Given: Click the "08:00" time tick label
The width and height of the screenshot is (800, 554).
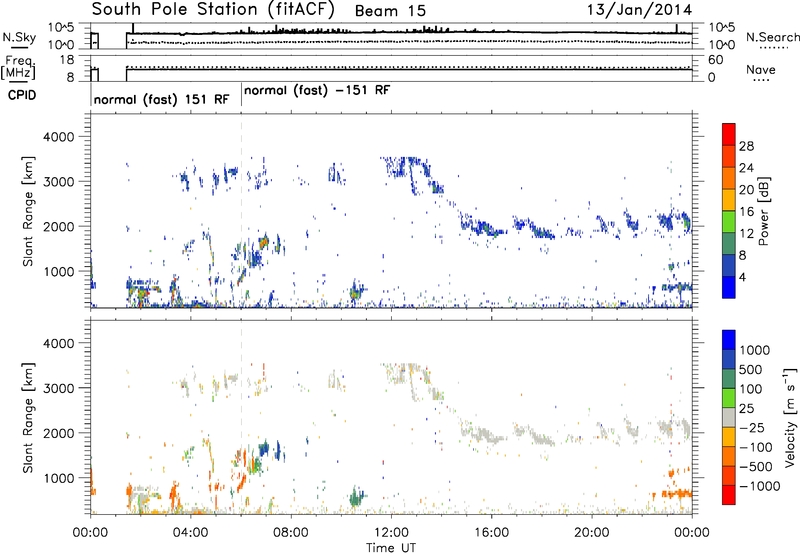Looking at the screenshot, I should [x=291, y=533].
